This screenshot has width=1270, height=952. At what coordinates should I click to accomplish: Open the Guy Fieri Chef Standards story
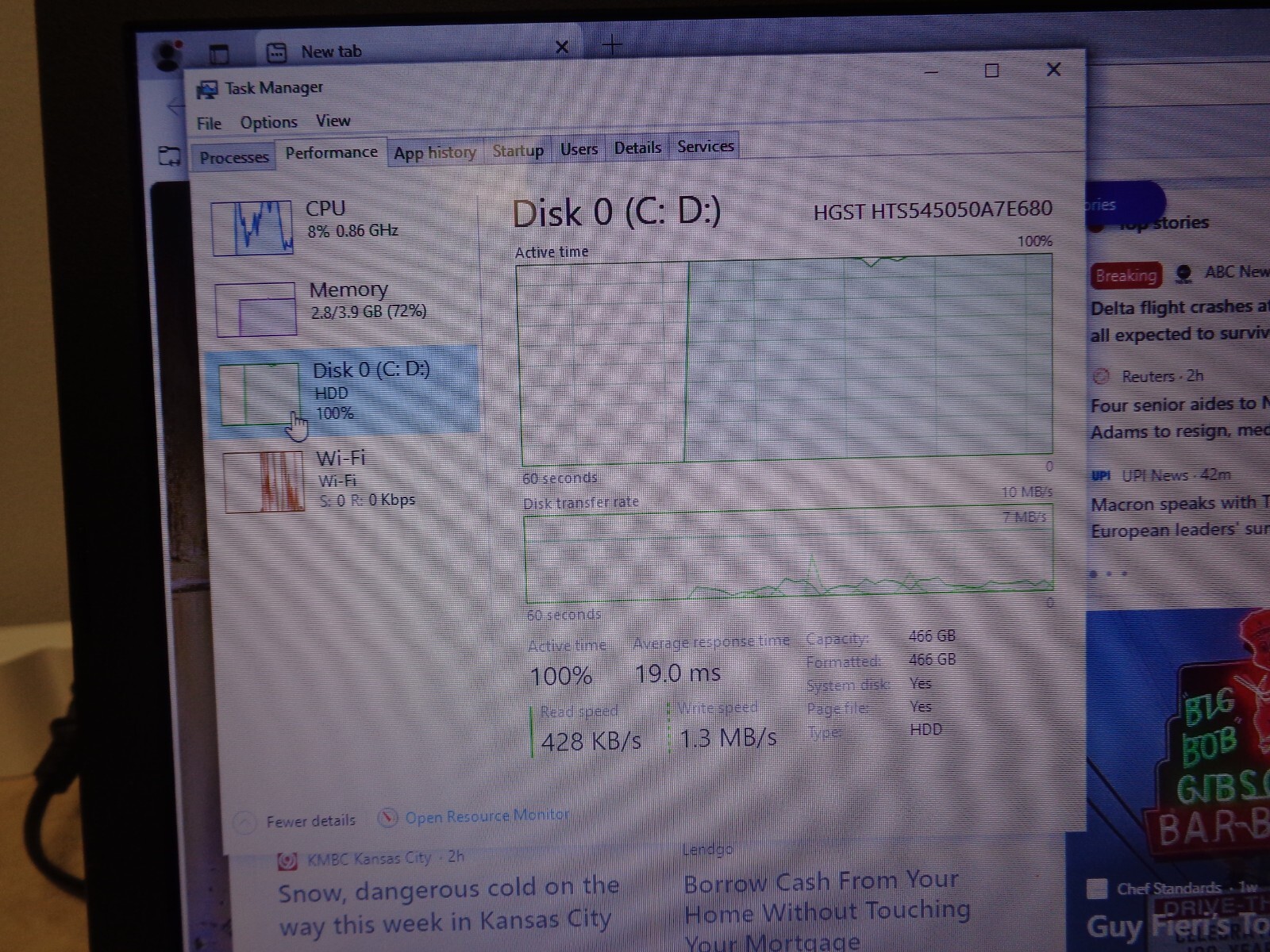(x=1178, y=926)
